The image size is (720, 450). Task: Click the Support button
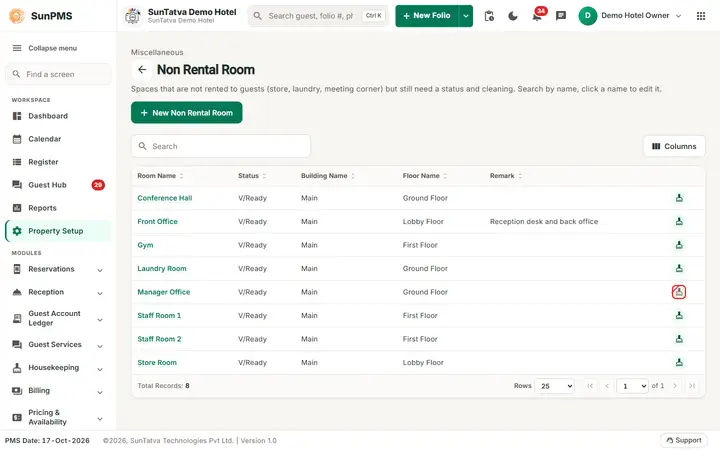coord(684,441)
